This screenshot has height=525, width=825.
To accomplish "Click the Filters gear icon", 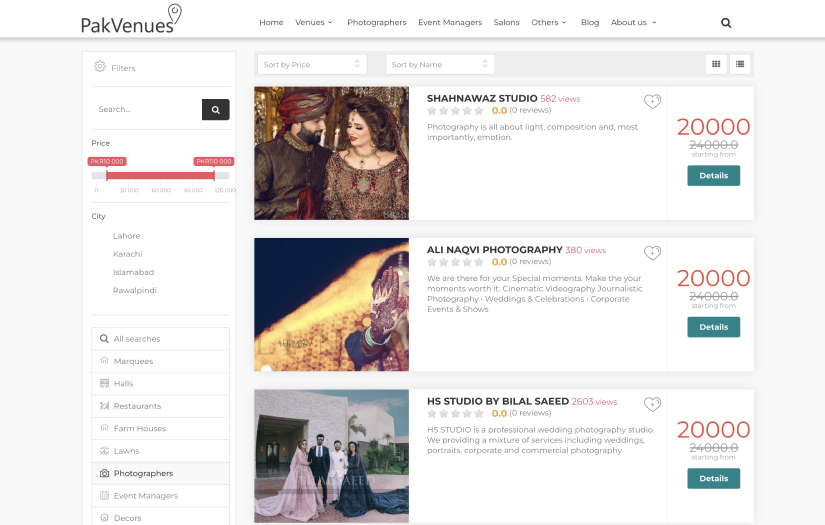I will click(x=99, y=67).
